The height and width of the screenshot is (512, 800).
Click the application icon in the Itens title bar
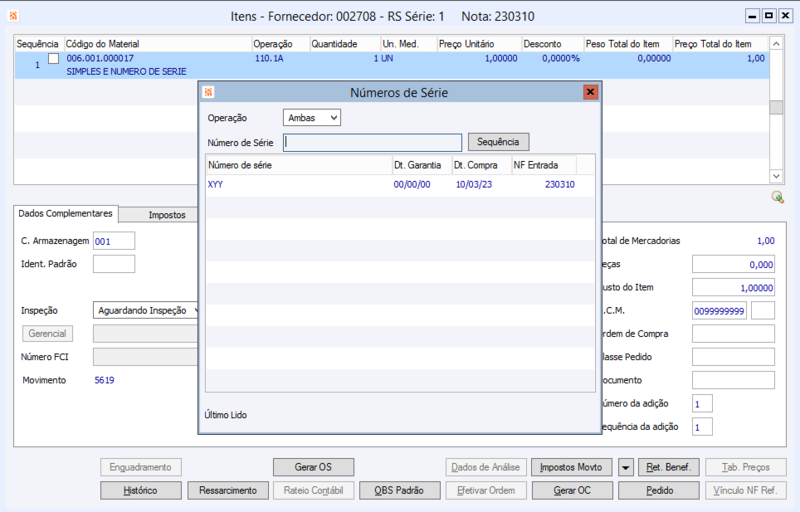[13, 16]
